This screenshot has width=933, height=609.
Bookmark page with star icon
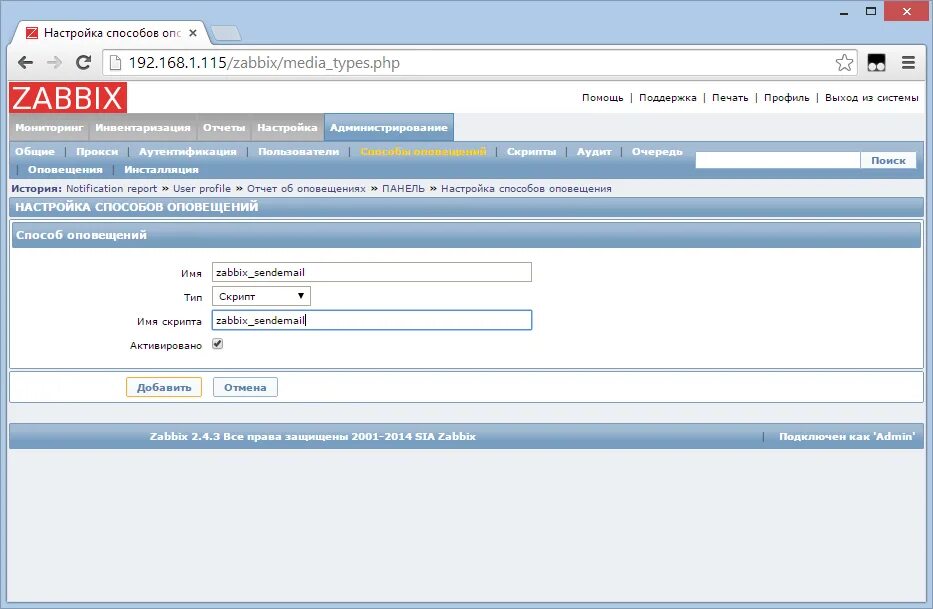click(844, 63)
